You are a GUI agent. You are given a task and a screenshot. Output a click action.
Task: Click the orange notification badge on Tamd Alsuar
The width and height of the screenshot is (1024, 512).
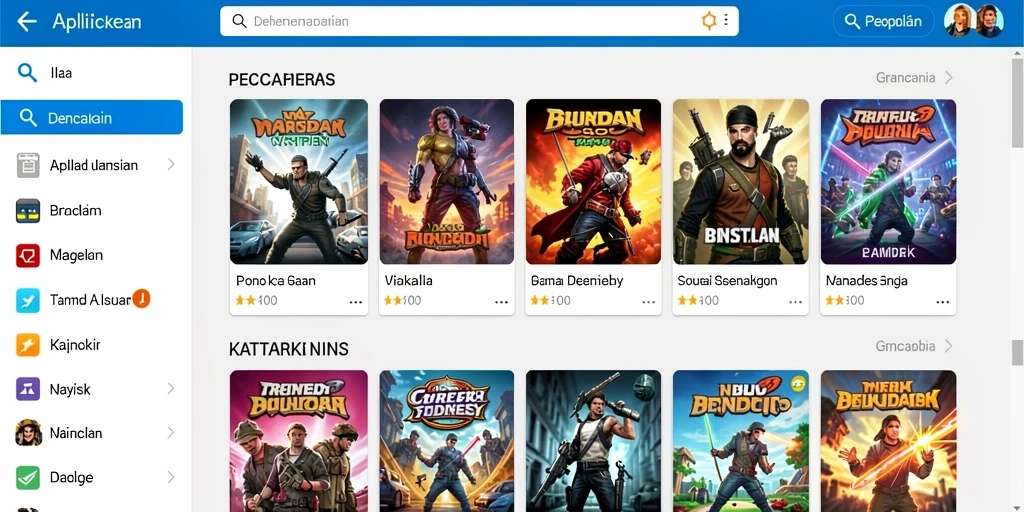[141, 298]
